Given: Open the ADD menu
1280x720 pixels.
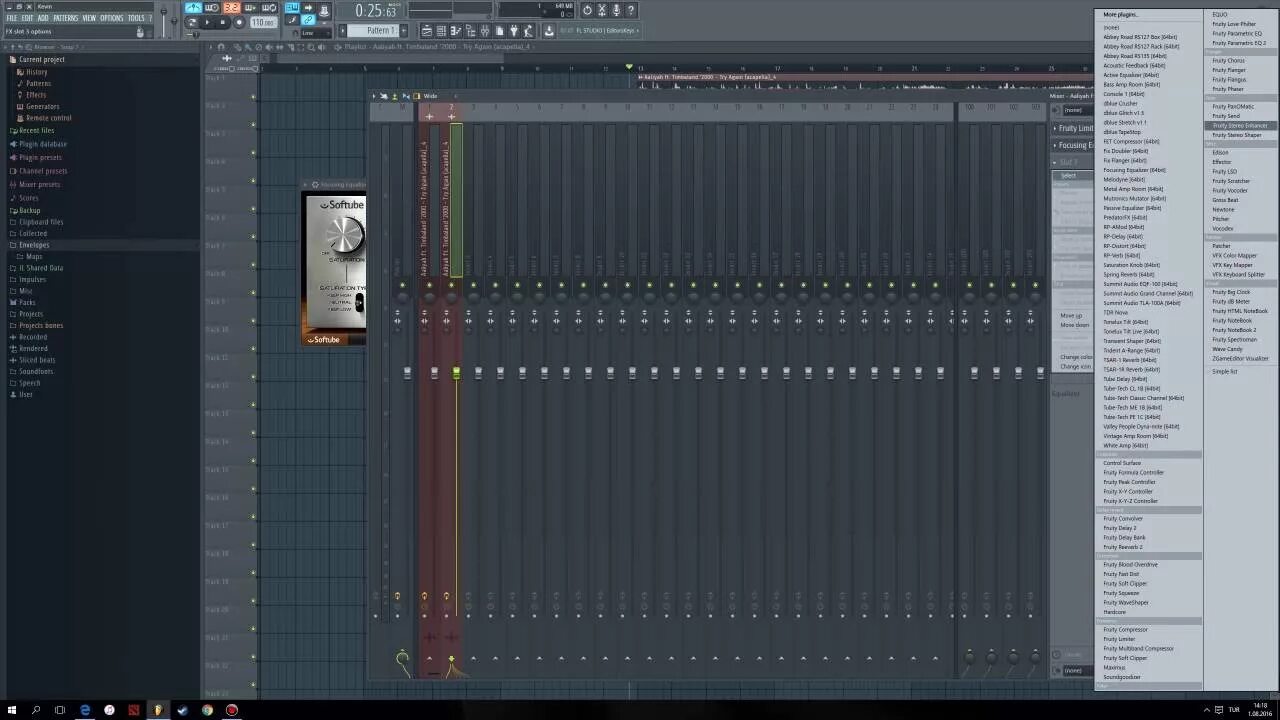Looking at the screenshot, I should pos(43,18).
